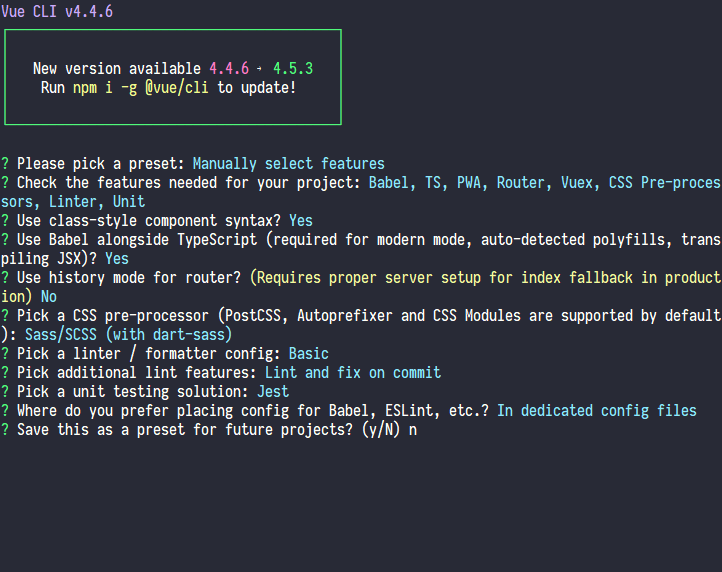Image resolution: width=722 pixels, height=572 pixels.
Task: Click the 'npm i -g @vue/cli' command
Action: (x=140, y=88)
